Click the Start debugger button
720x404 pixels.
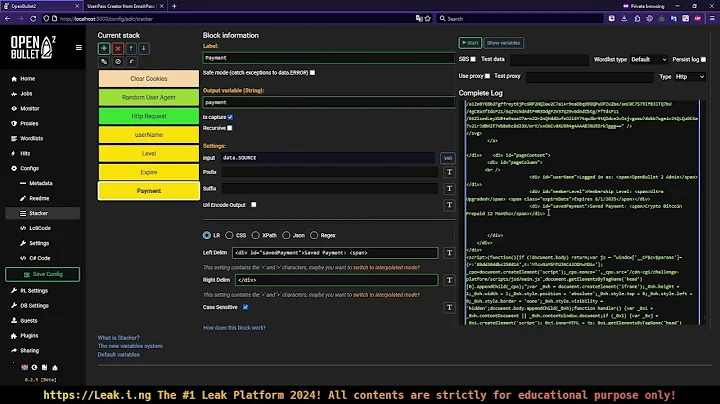(470, 43)
